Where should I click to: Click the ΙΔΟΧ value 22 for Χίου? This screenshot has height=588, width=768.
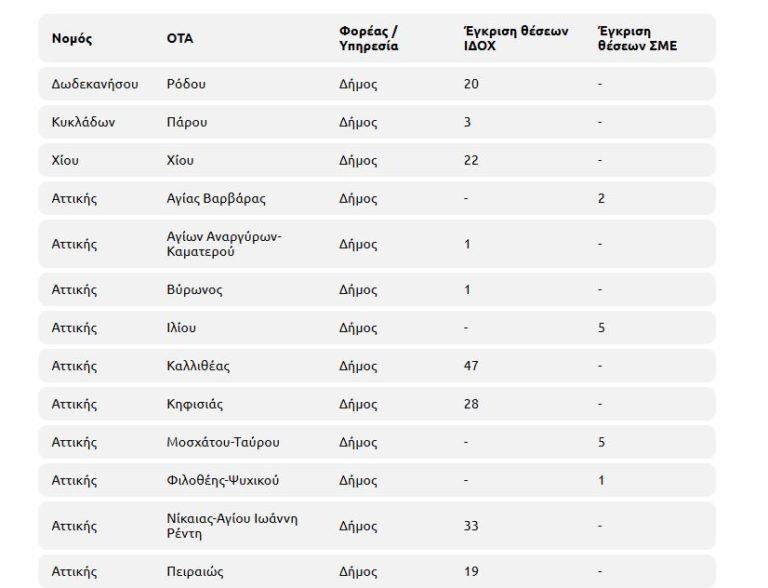click(x=471, y=160)
